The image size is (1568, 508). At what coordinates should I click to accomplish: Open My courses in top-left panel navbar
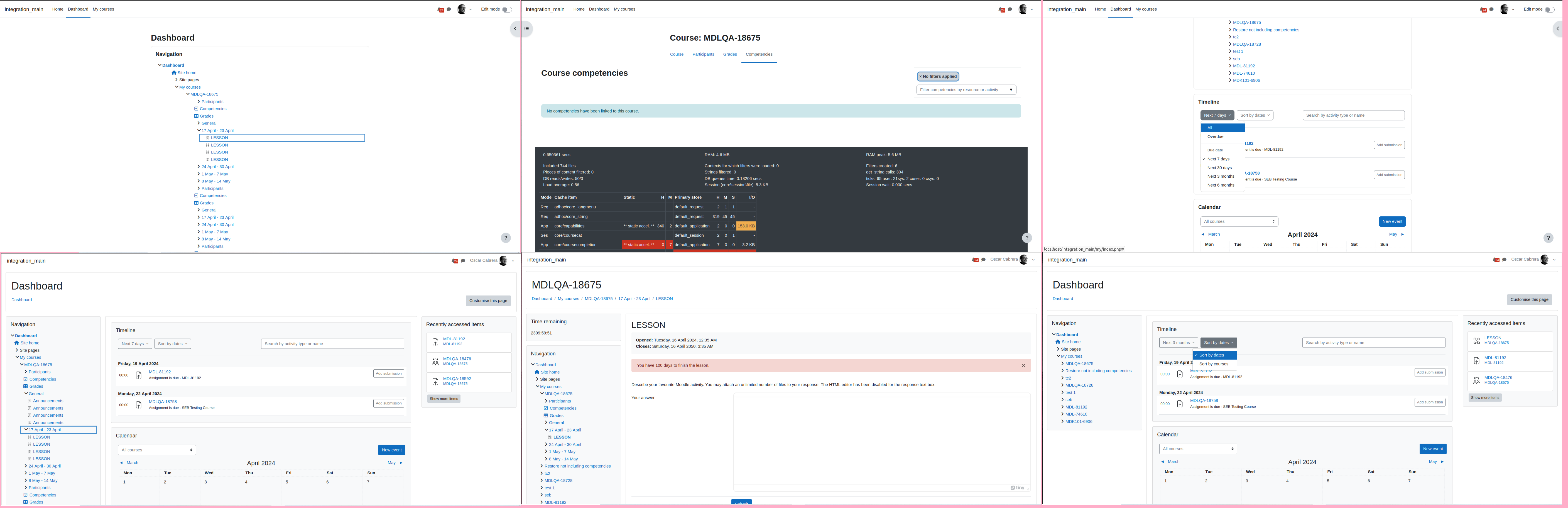[x=104, y=9]
